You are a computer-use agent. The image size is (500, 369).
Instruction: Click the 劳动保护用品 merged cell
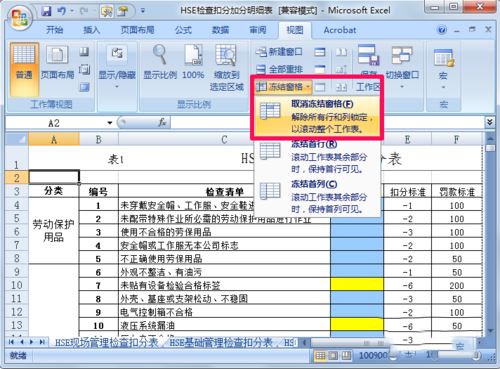click(x=54, y=231)
